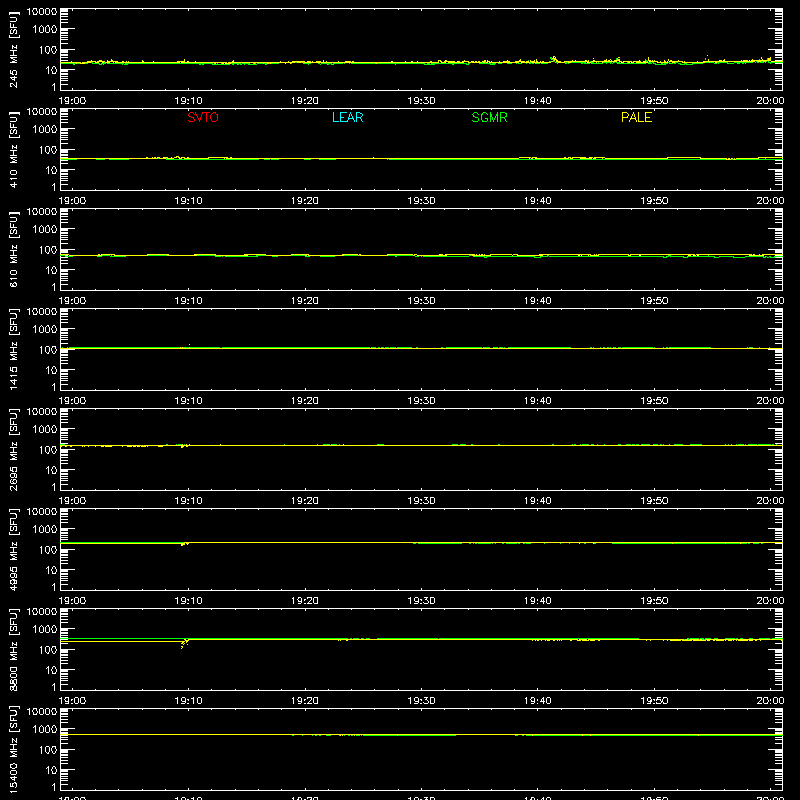Click the red SVTO station label

click(x=203, y=117)
